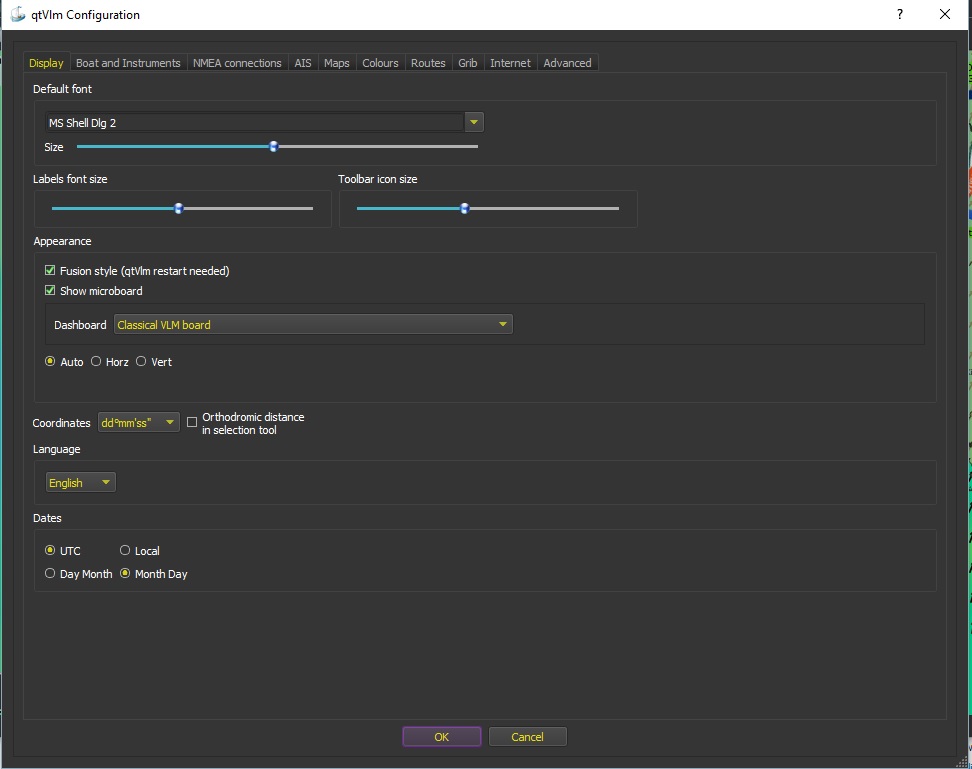Screen dimensions: 972x769
Task: Toggle Fusion style checkbox
Action: (x=50, y=270)
